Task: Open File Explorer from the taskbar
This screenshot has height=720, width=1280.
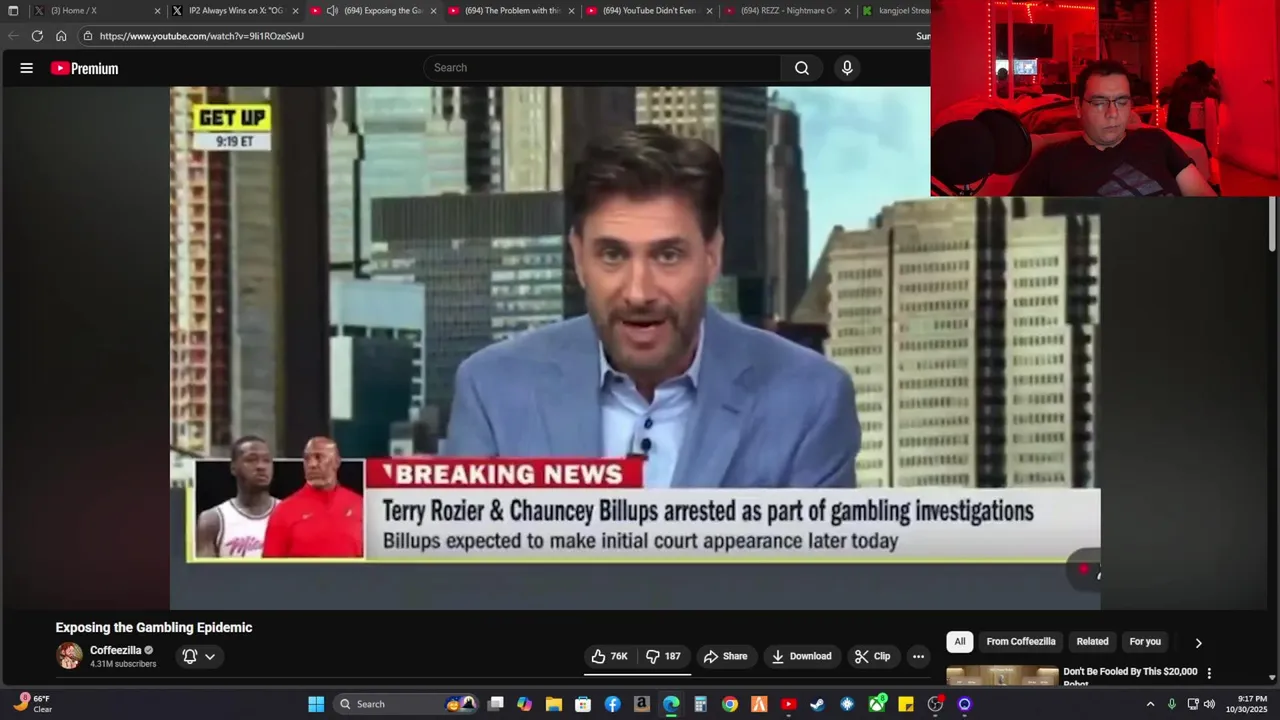Action: 554,704
